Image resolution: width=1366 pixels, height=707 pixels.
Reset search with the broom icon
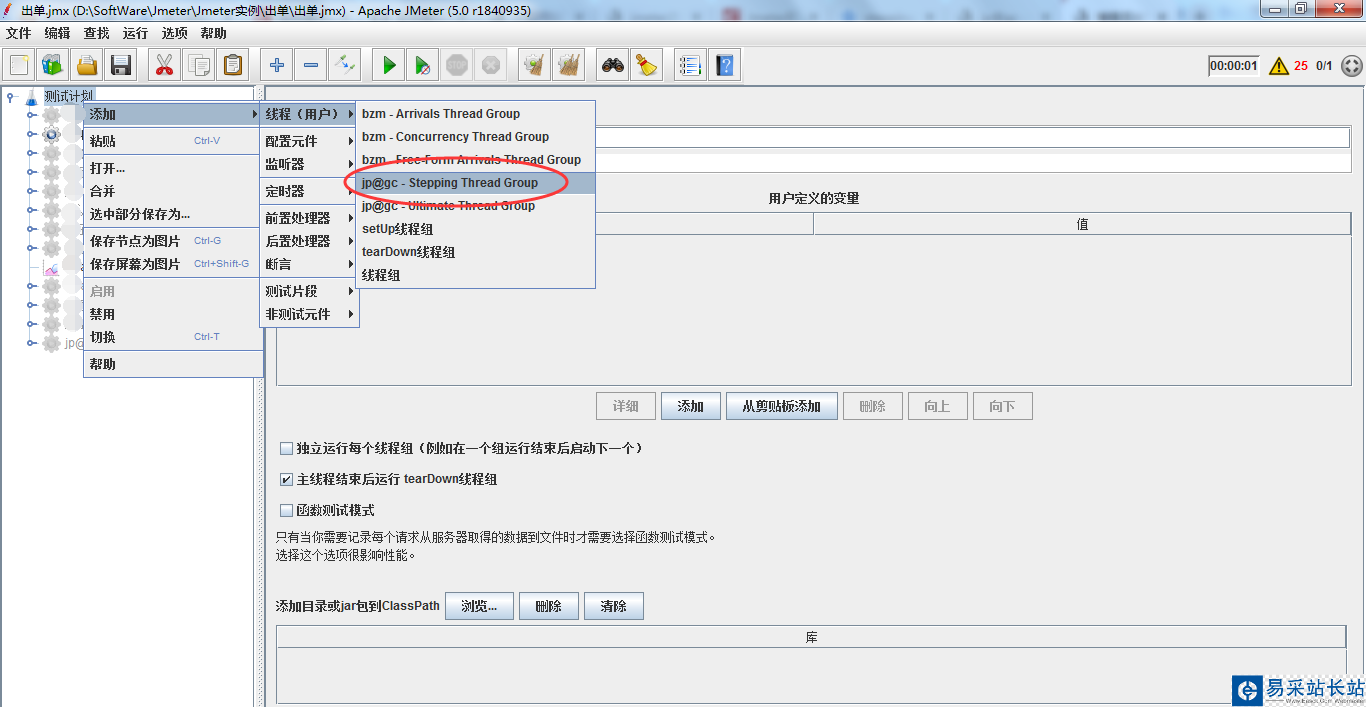coord(647,66)
